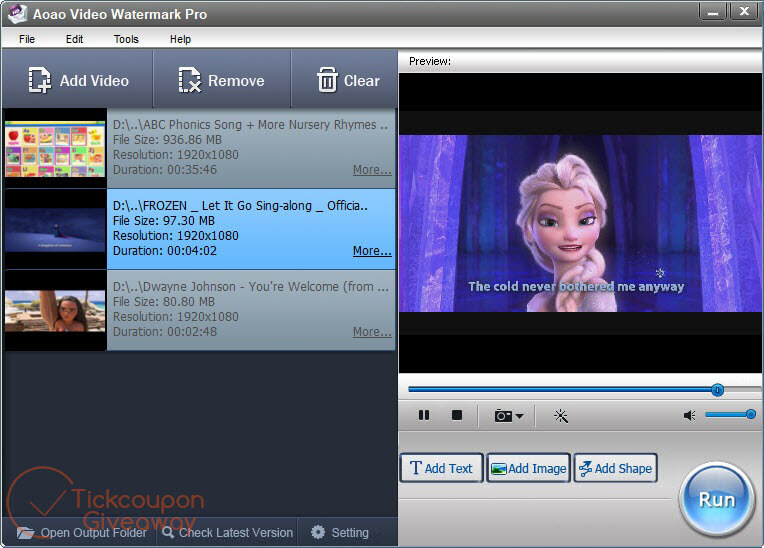Add a text watermark

[441, 468]
